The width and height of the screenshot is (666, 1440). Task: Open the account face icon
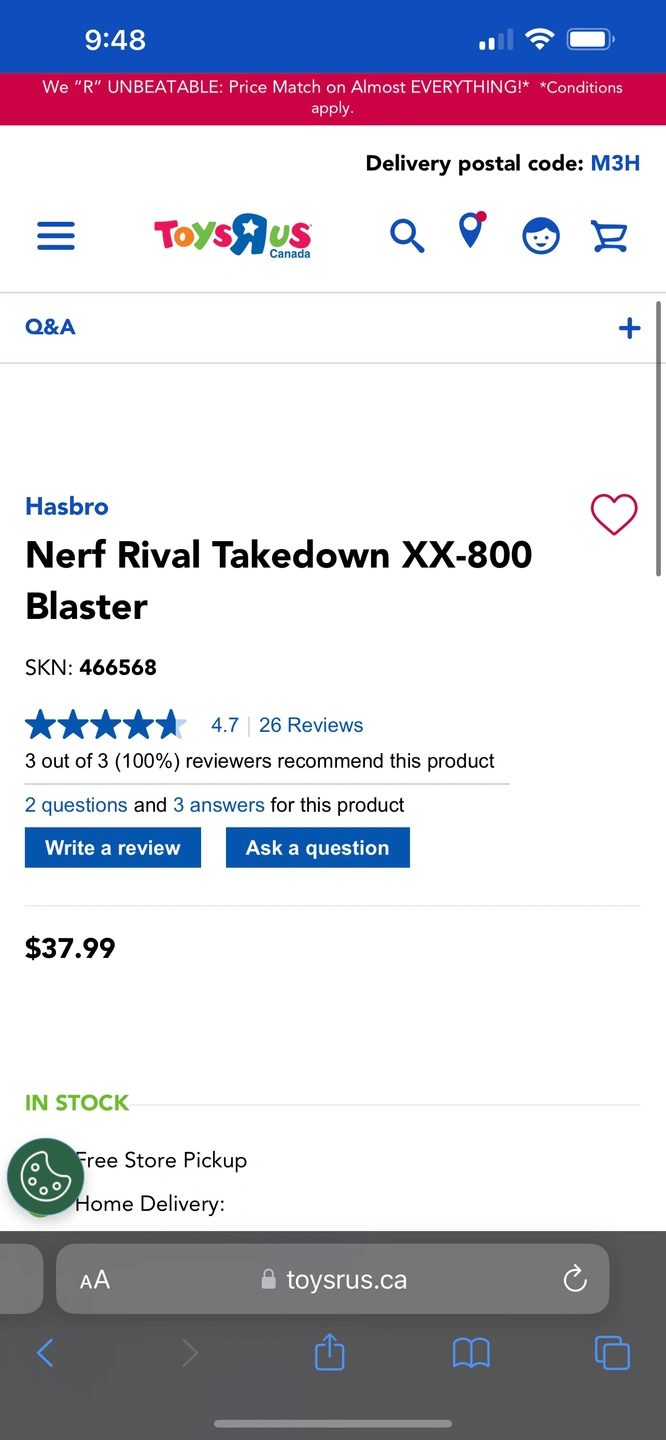pos(541,236)
